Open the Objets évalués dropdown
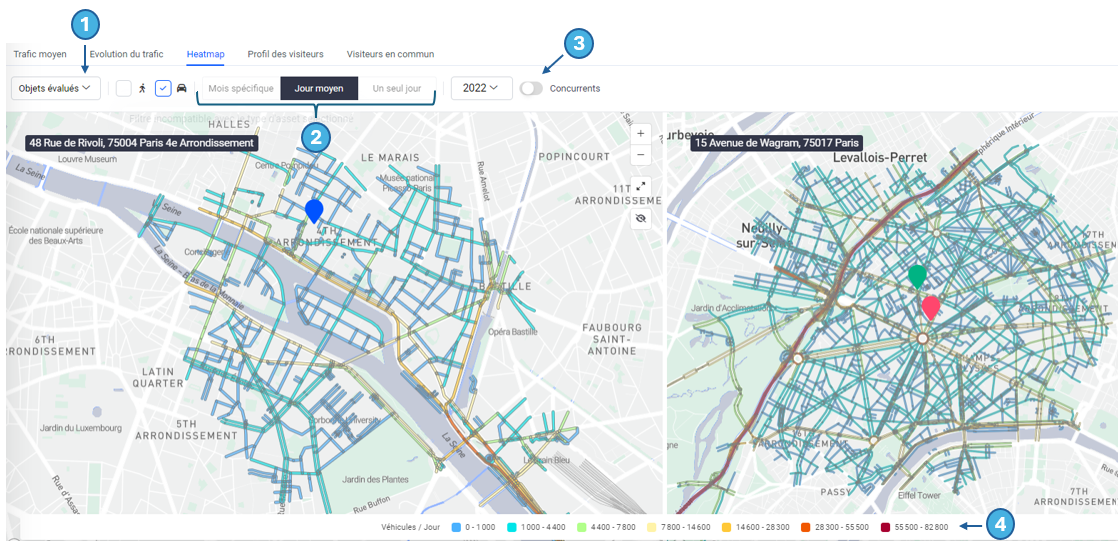 click(56, 88)
